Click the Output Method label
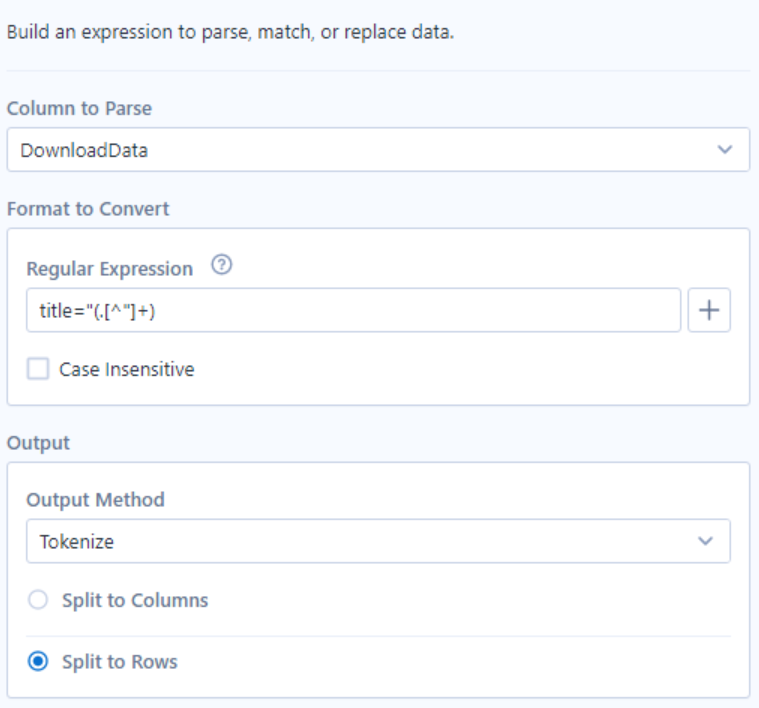The image size is (759, 708). [95, 501]
